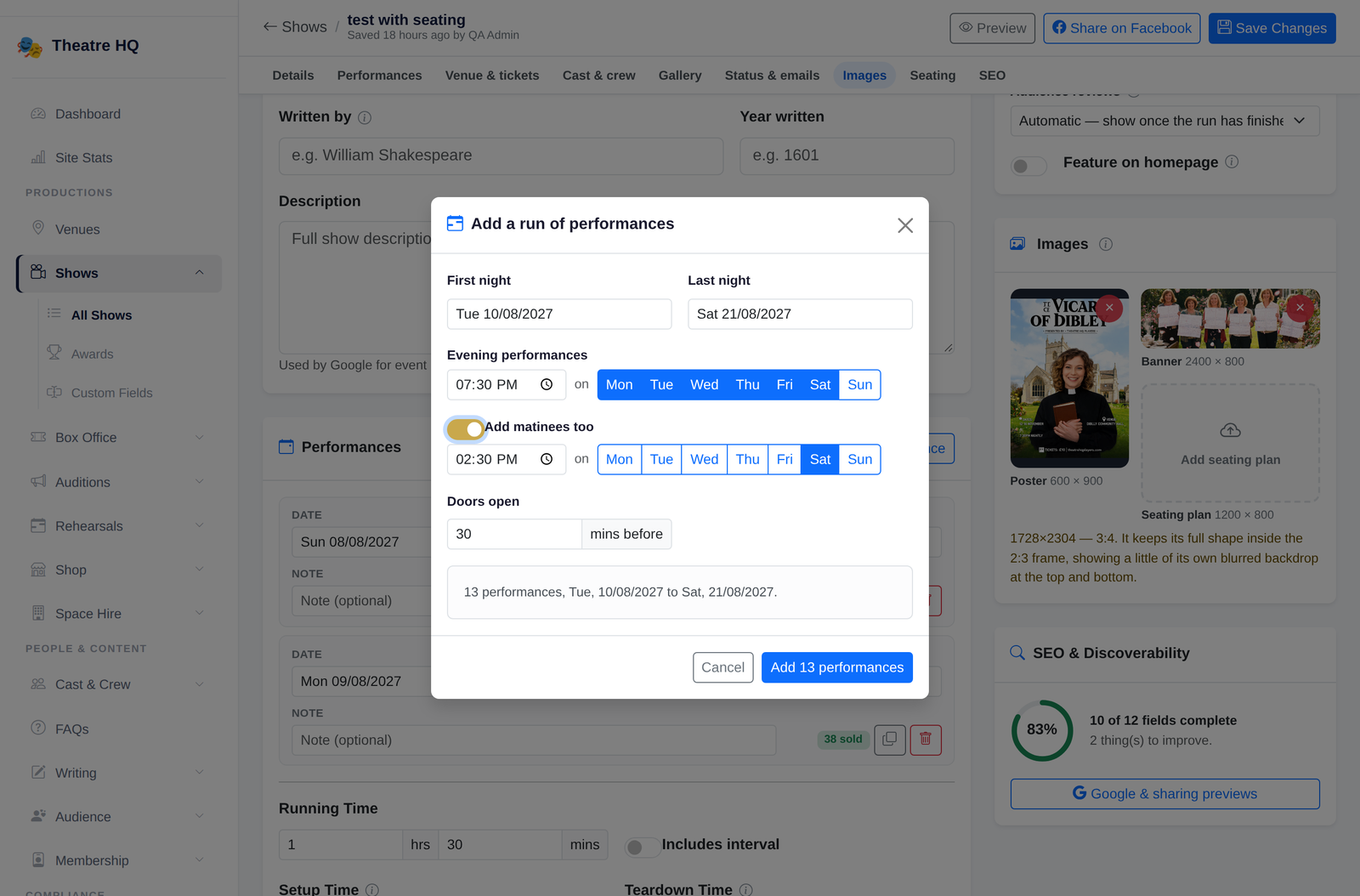1360x896 pixels.
Task: Click the upload icon in Add seating plan
Action: [x=1230, y=430]
